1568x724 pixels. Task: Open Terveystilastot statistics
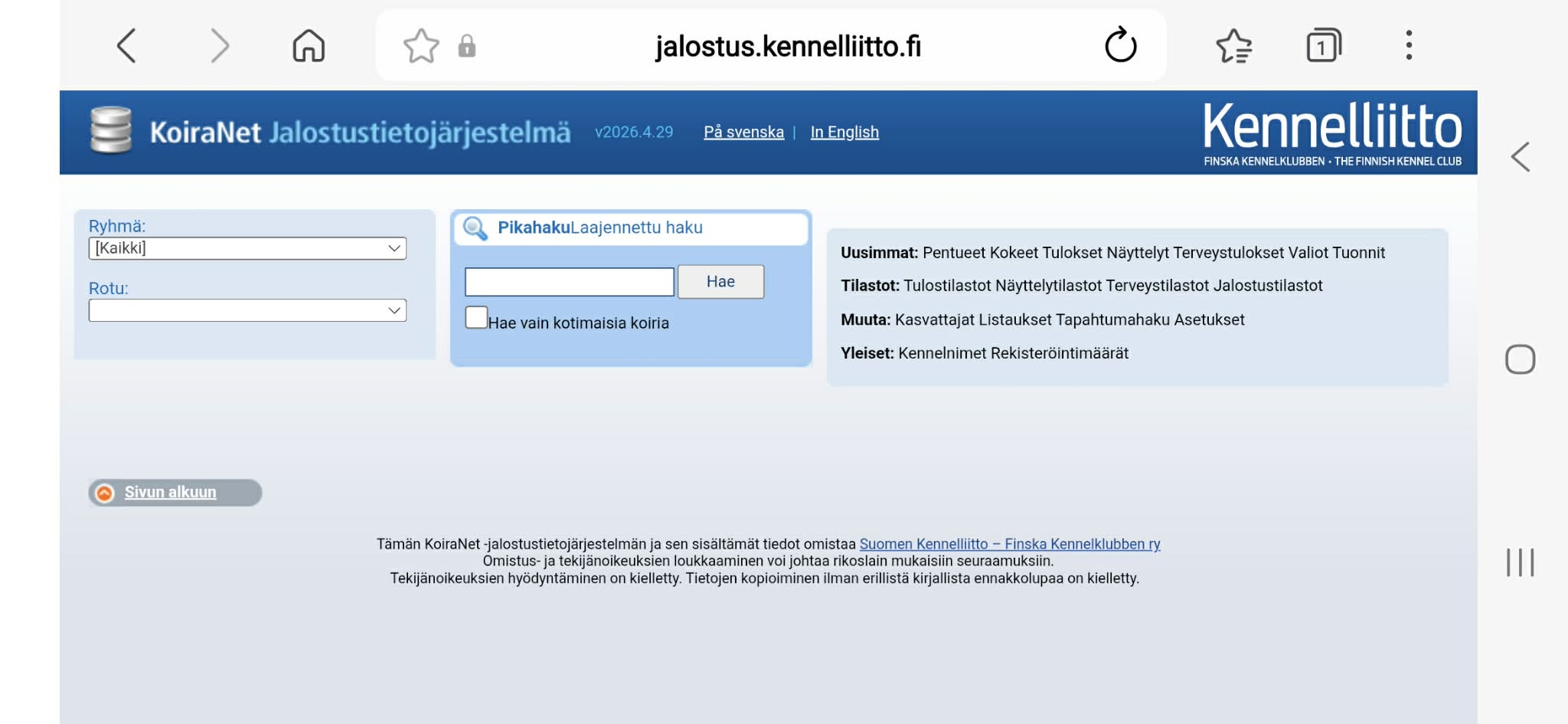click(x=1158, y=286)
